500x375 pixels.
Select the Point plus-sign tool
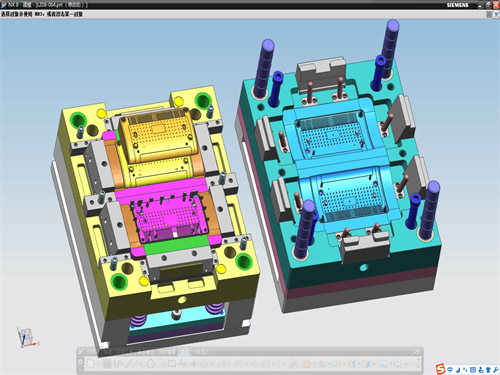coord(193,363)
